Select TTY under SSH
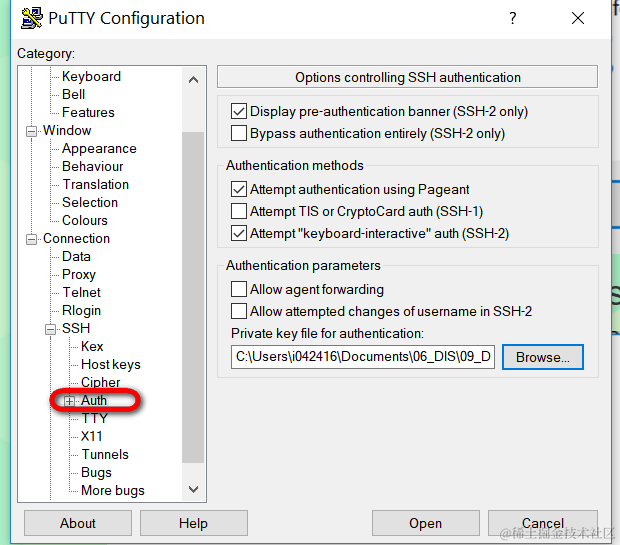The width and height of the screenshot is (620, 545). 95,418
